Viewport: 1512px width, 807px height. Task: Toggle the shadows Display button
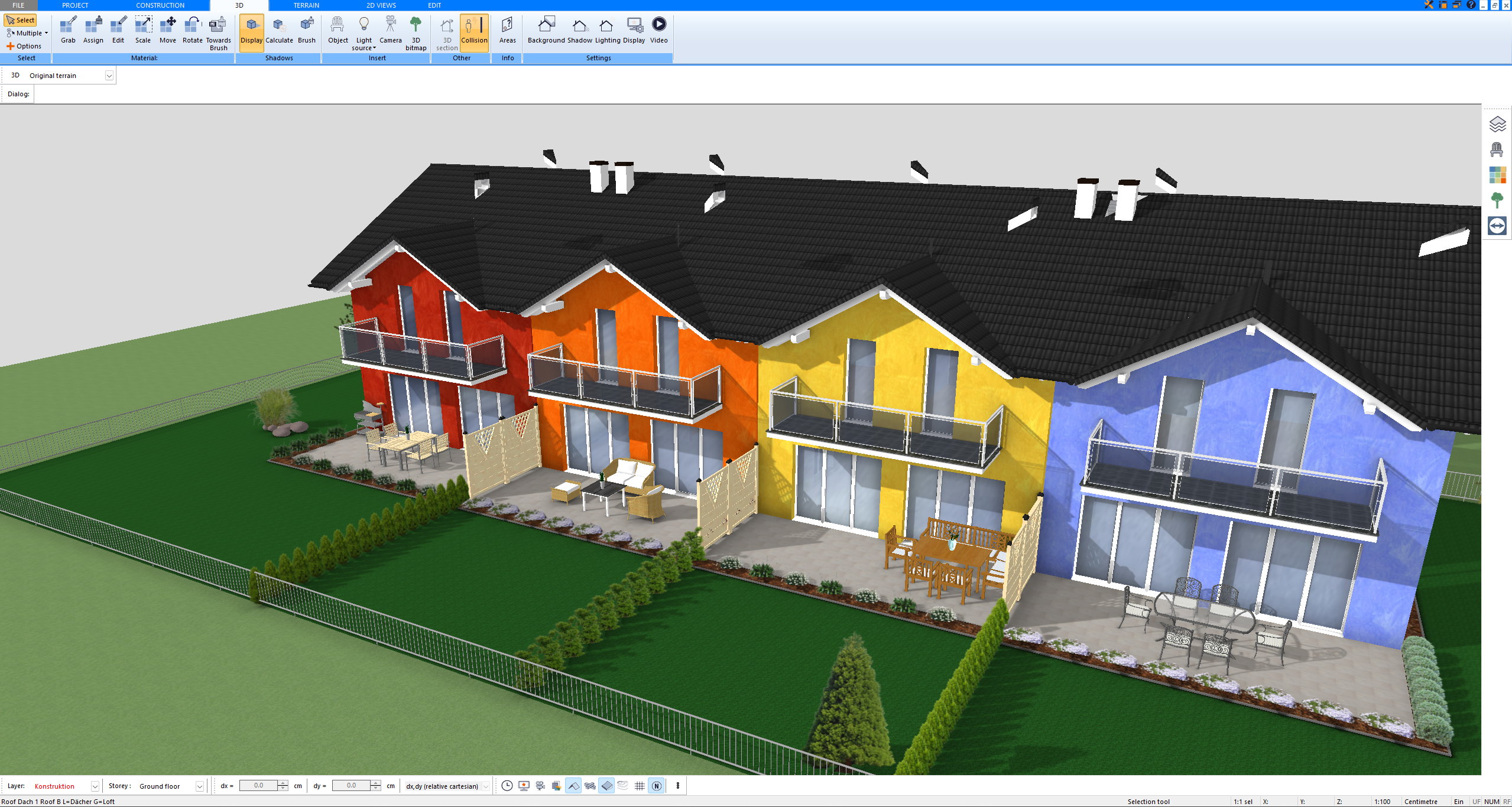tap(251, 32)
